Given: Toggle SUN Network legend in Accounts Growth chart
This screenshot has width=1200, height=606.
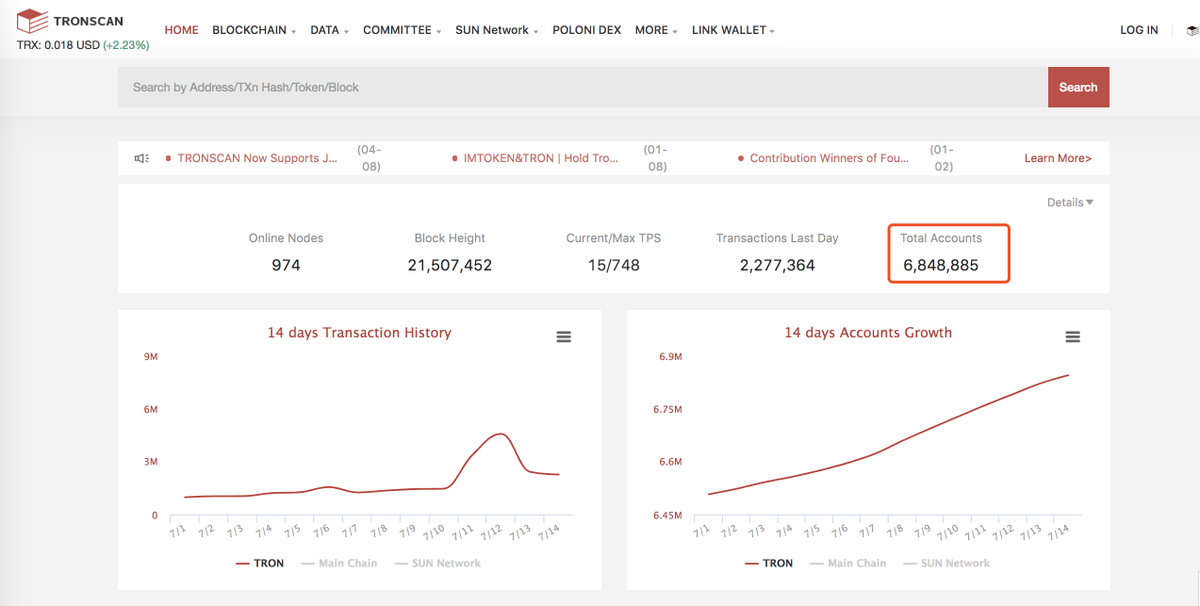Looking at the screenshot, I should tap(947, 563).
